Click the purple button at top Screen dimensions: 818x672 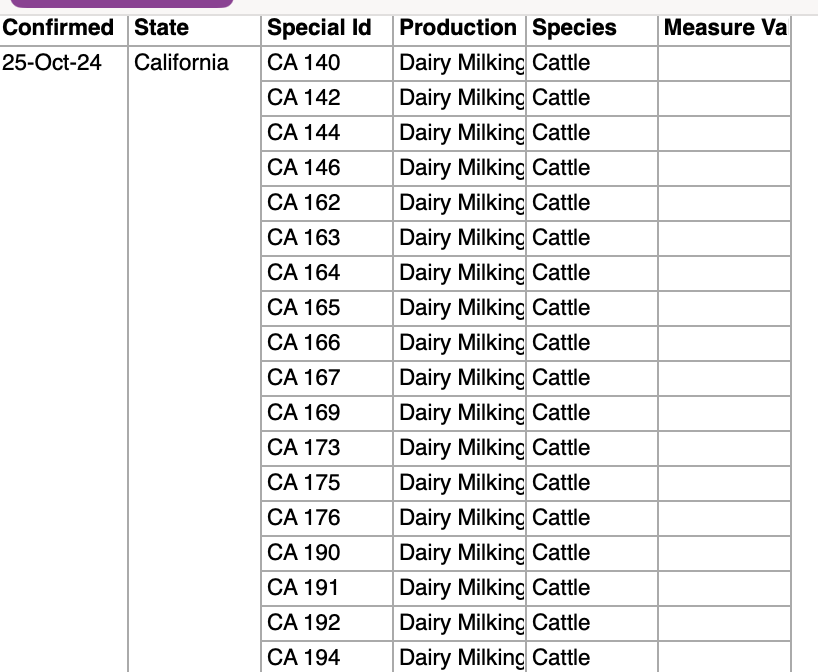coord(122,4)
